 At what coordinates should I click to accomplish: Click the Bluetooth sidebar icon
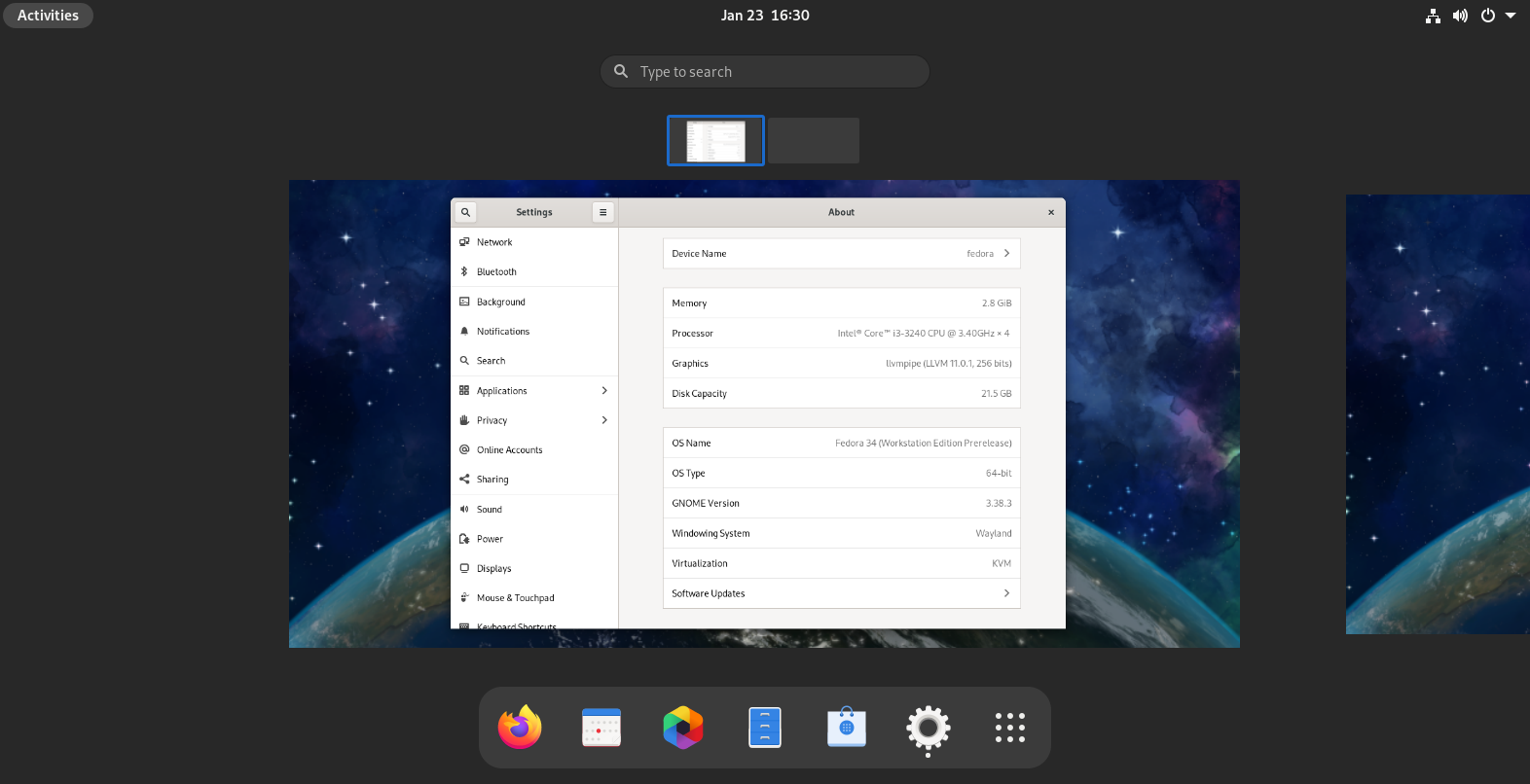[464, 271]
